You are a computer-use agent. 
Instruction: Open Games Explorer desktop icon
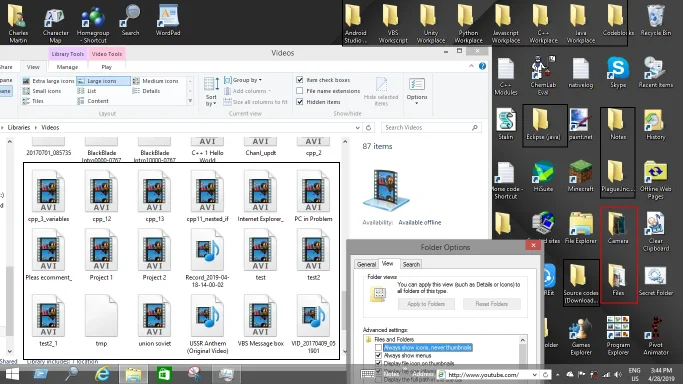[x=581, y=336]
